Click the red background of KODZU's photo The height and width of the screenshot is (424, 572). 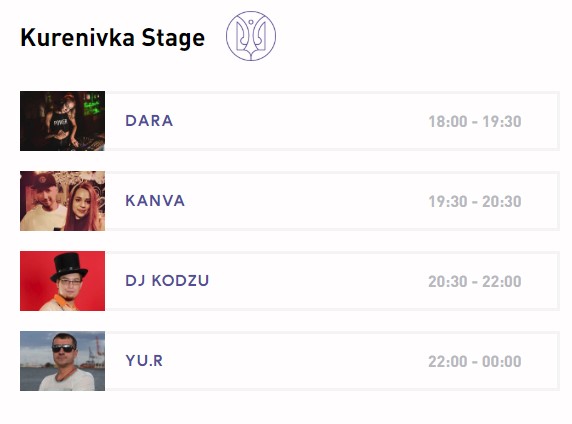(35, 277)
